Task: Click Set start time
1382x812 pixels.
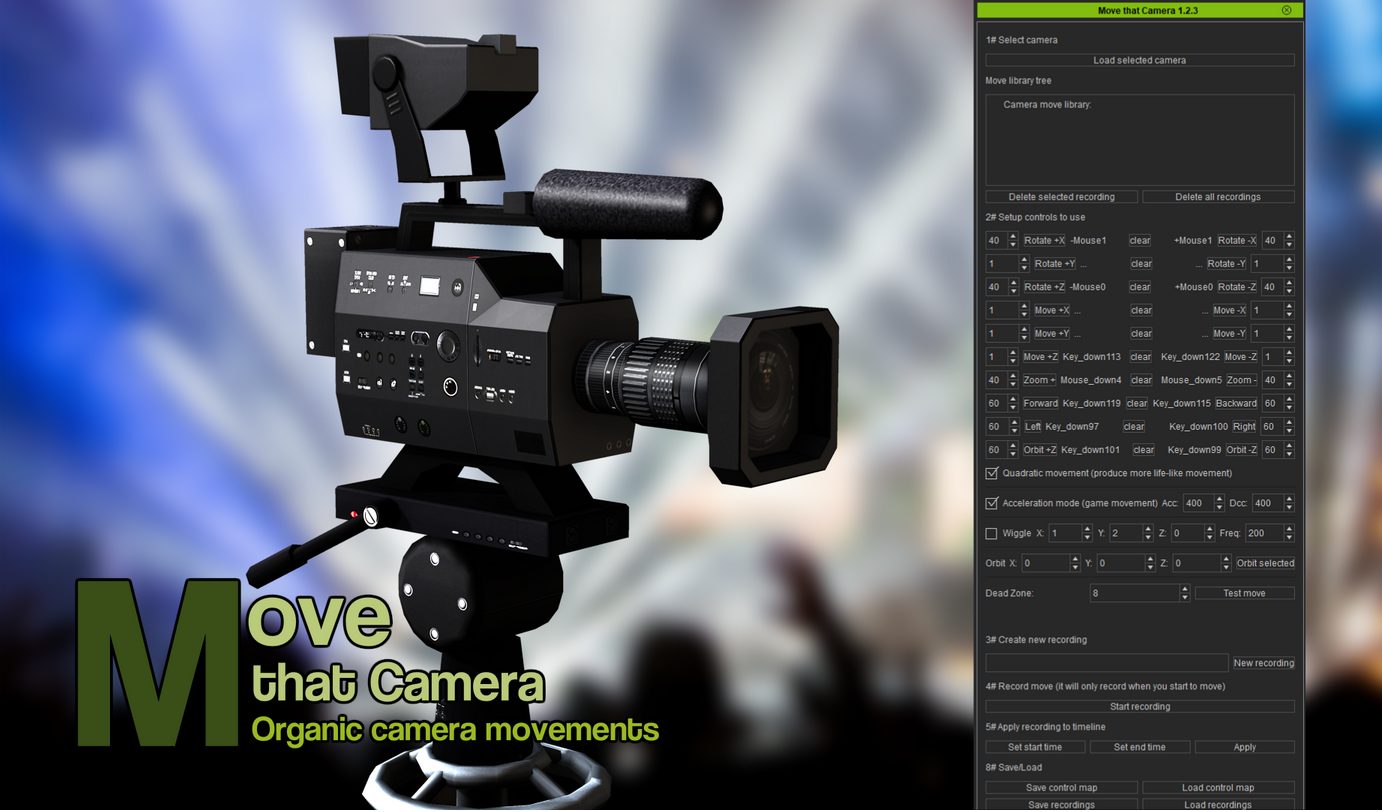Action: pyautogui.click(x=1034, y=747)
